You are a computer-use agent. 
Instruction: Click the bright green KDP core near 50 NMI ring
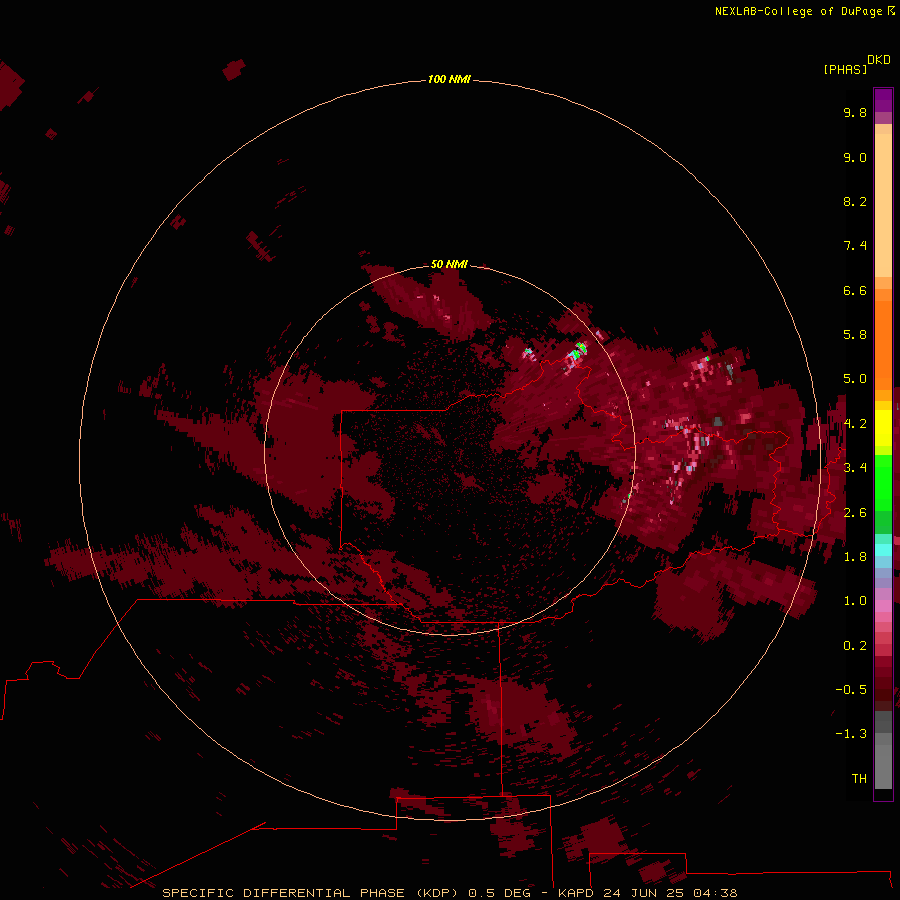click(579, 350)
